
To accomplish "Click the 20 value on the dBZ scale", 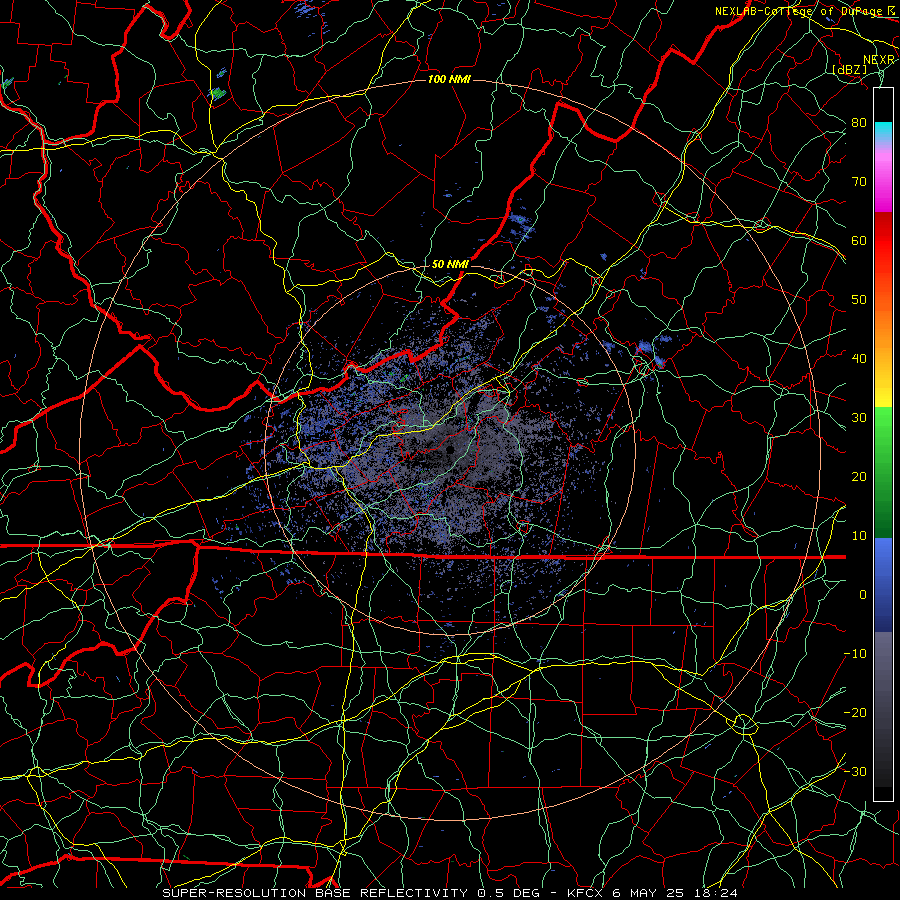I will (859, 477).
